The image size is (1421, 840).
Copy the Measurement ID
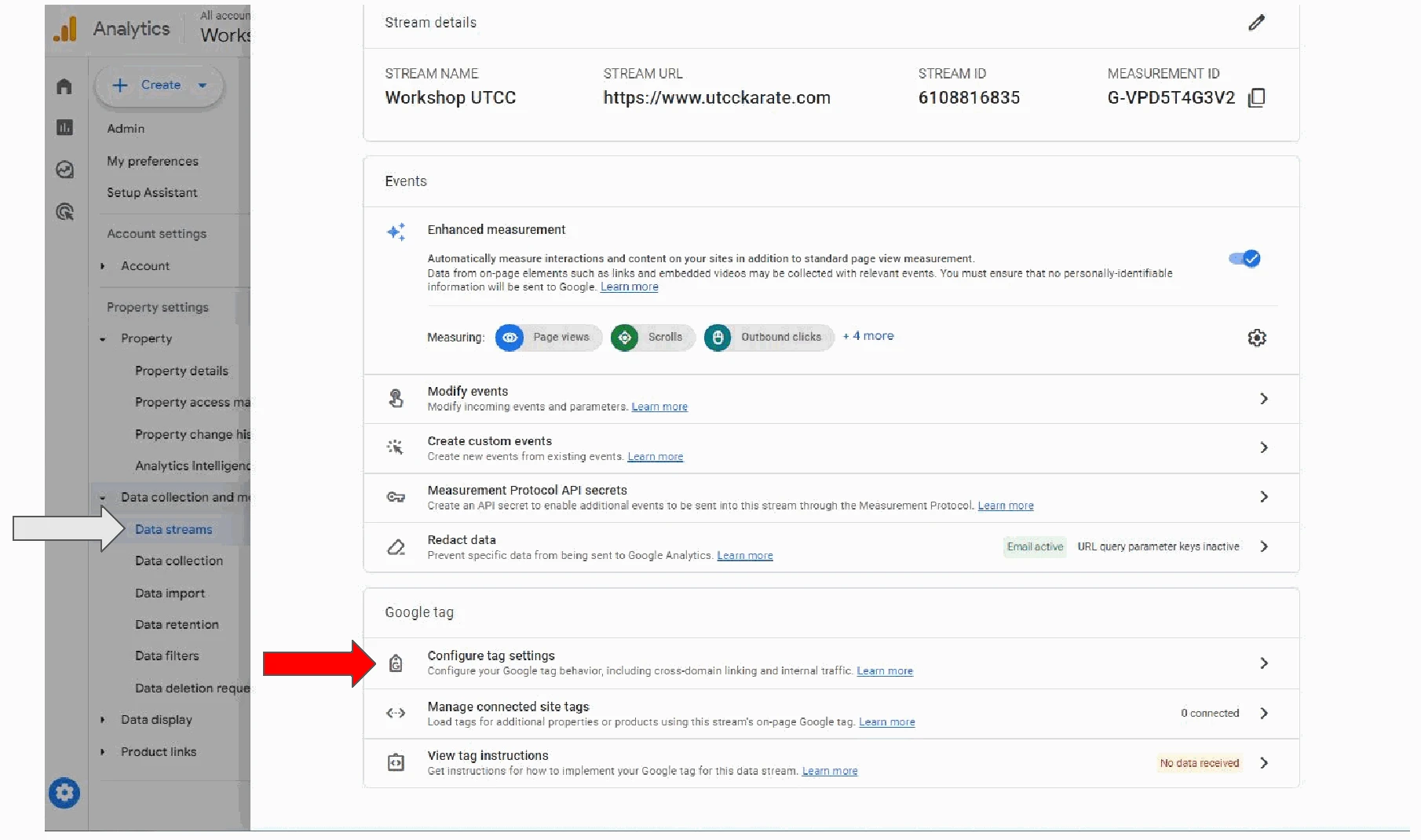1256,97
